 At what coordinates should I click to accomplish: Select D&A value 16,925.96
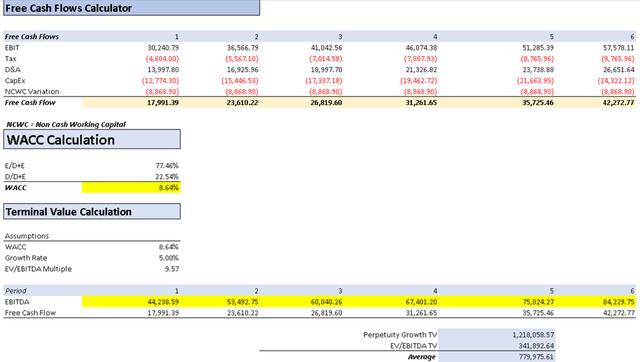(x=242, y=70)
